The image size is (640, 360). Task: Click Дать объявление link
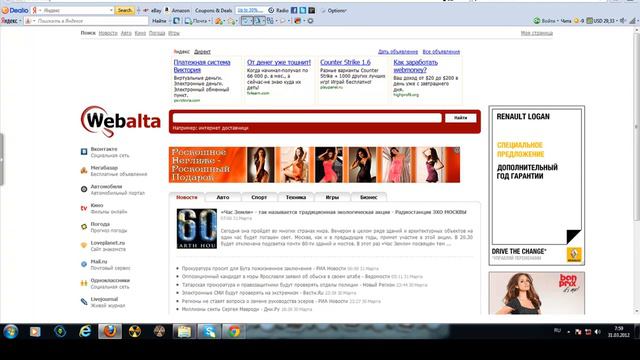(x=398, y=52)
